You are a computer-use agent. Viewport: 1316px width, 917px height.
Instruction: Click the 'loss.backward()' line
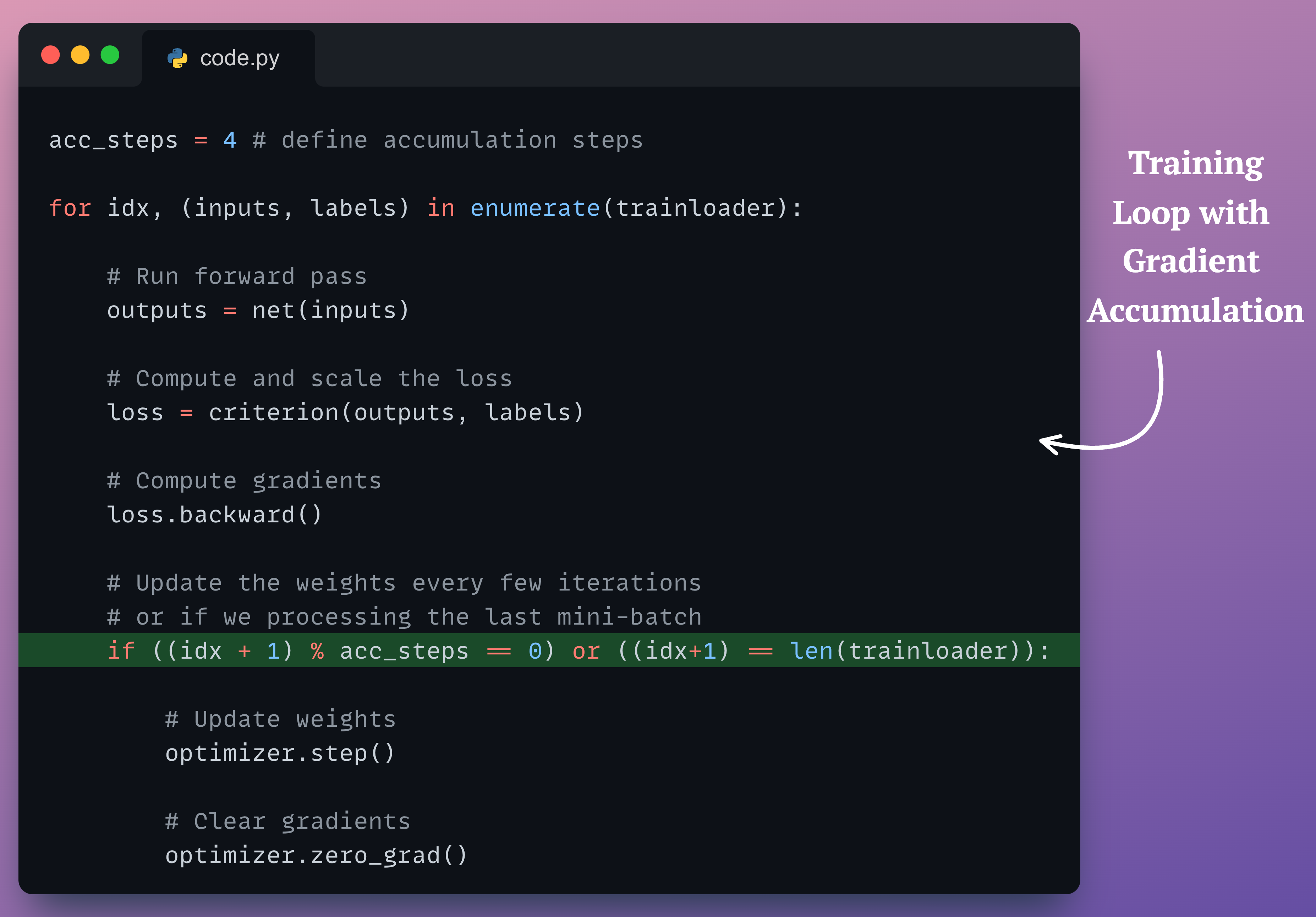tap(214, 514)
